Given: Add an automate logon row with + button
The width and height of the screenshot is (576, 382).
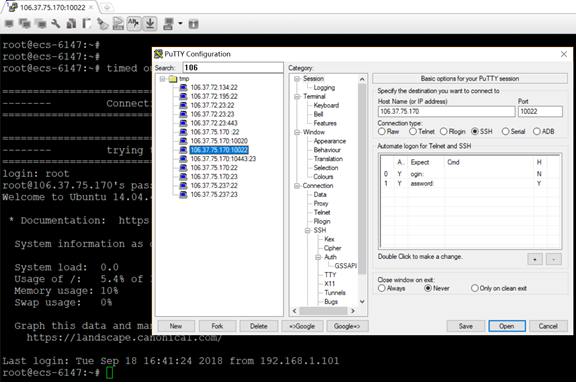Looking at the screenshot, I should click(x=535, y=259).
